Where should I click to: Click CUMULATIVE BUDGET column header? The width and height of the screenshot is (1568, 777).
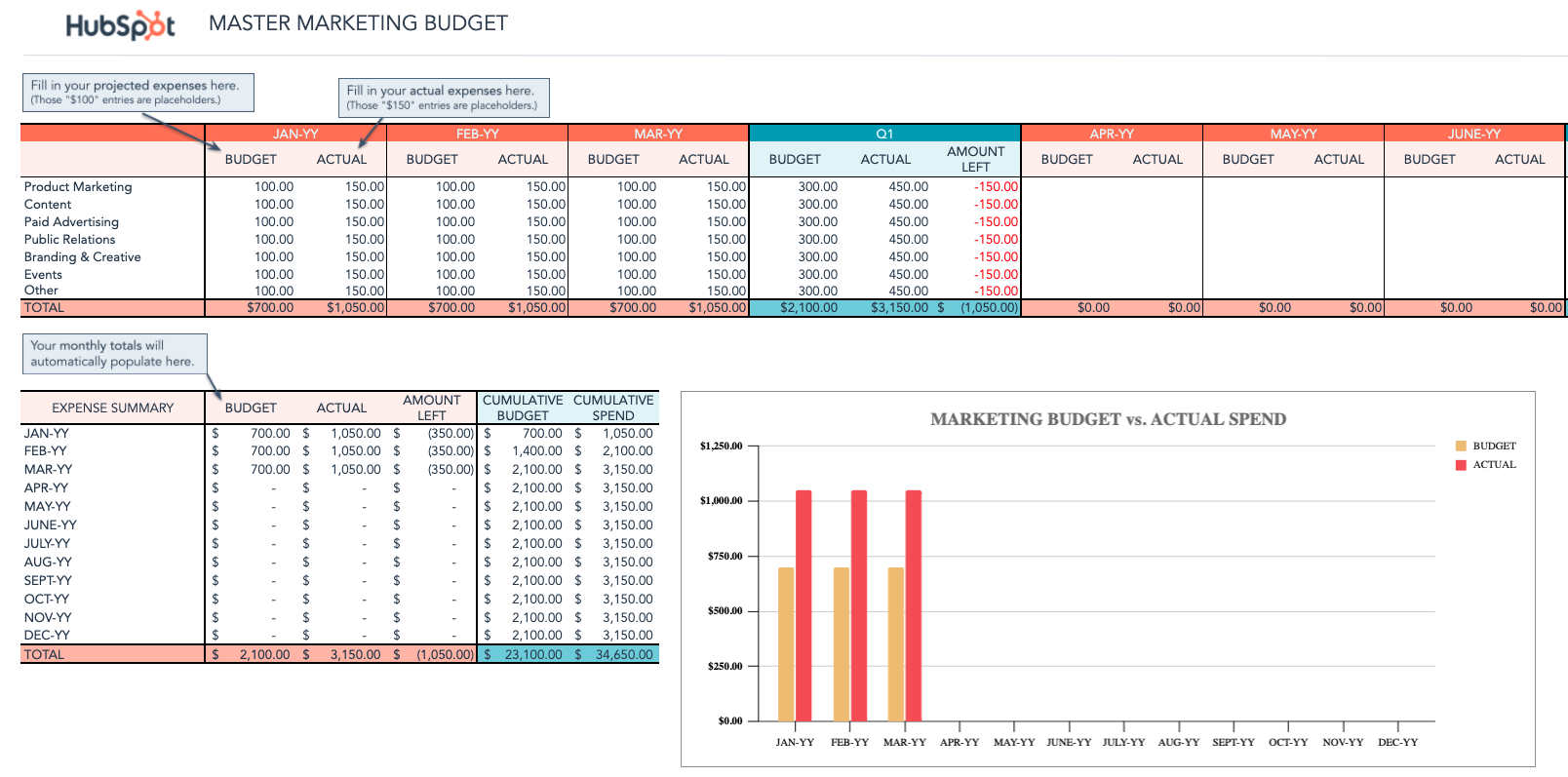pos(523,408)
